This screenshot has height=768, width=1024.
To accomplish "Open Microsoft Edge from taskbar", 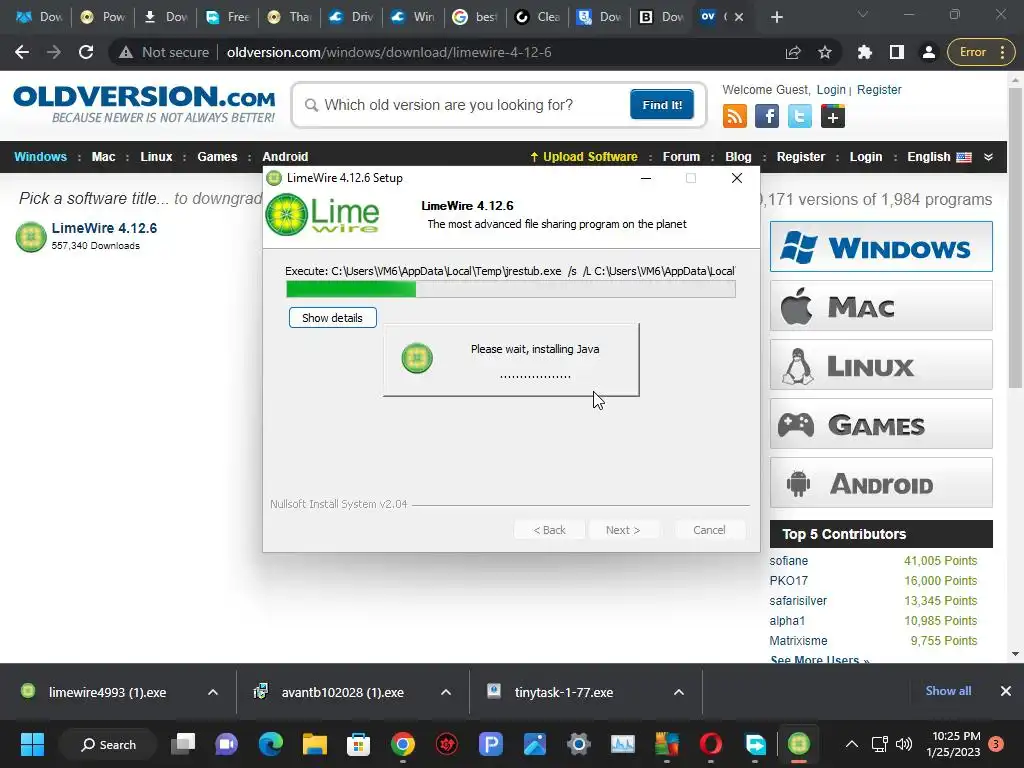I will 270,744.
